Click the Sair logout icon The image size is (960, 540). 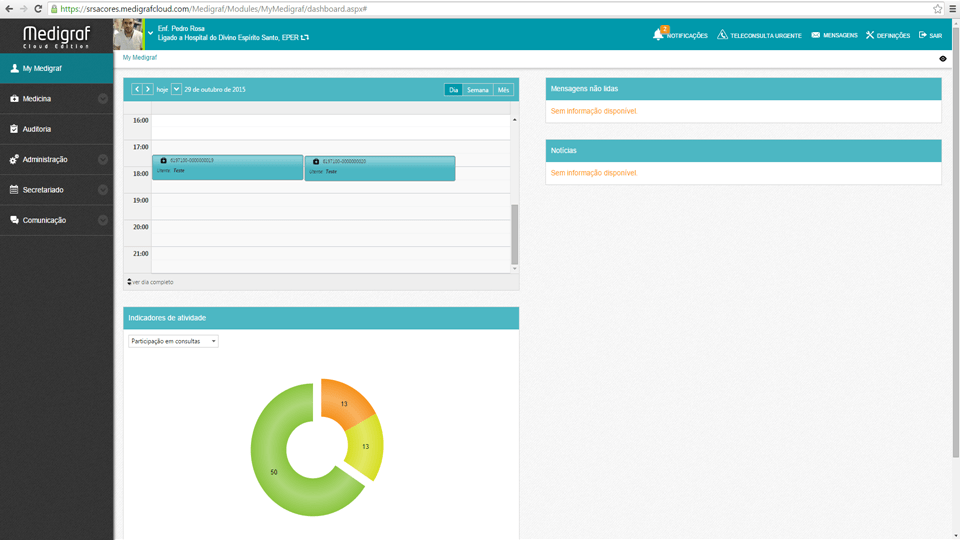tap(923, 35)
